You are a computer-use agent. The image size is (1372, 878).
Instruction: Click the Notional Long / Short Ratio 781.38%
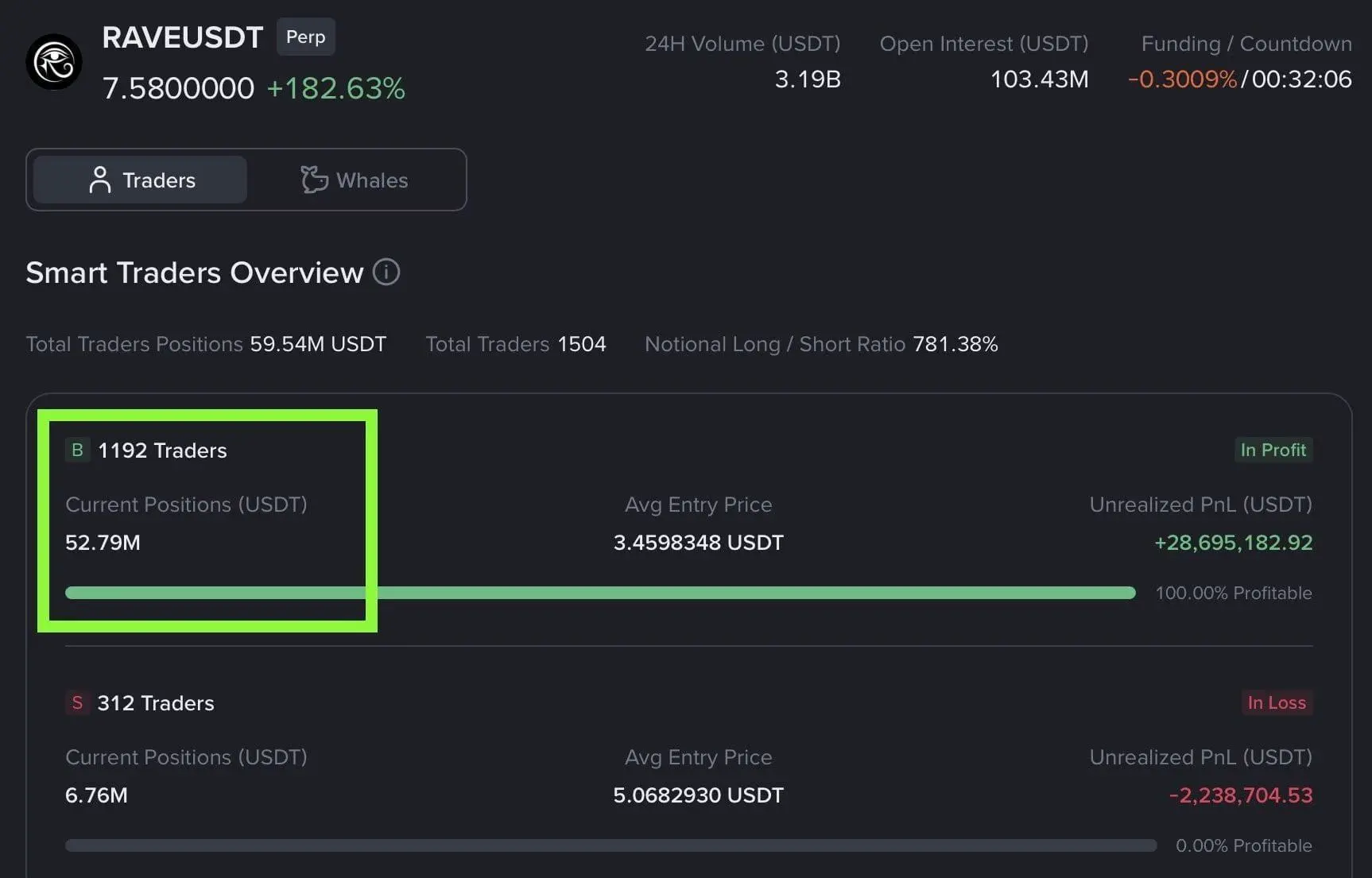pos(955,344)
